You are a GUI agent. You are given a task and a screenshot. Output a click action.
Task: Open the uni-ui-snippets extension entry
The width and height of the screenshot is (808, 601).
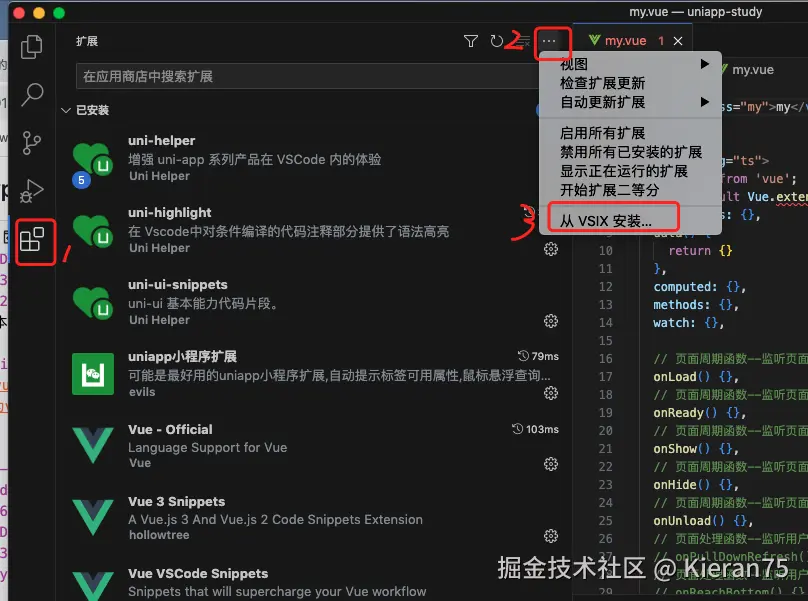314,303
